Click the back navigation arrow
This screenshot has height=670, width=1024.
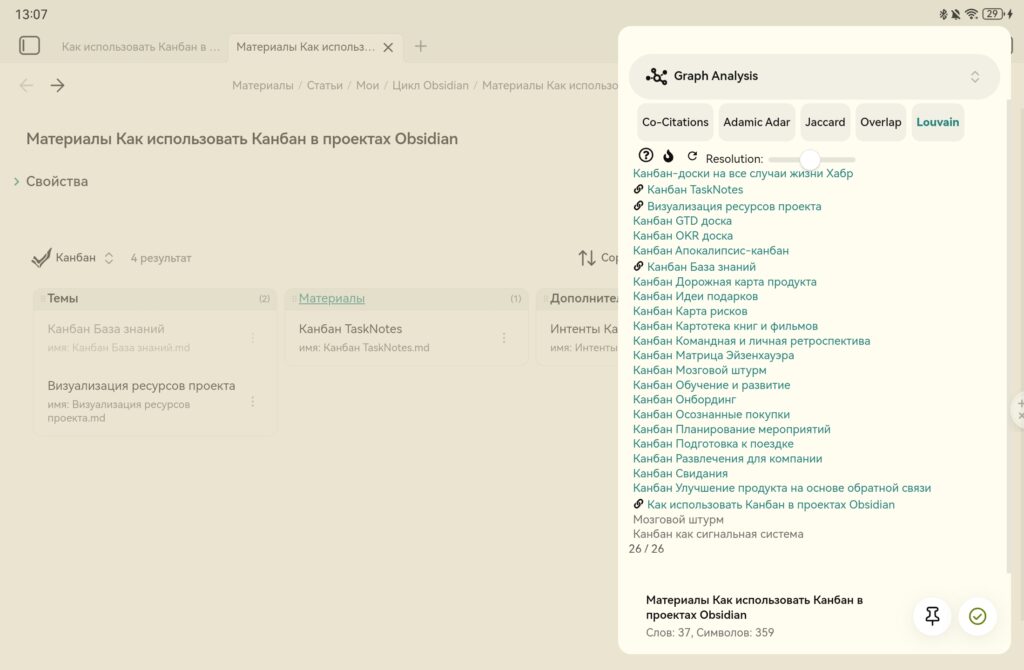[26, 85]
